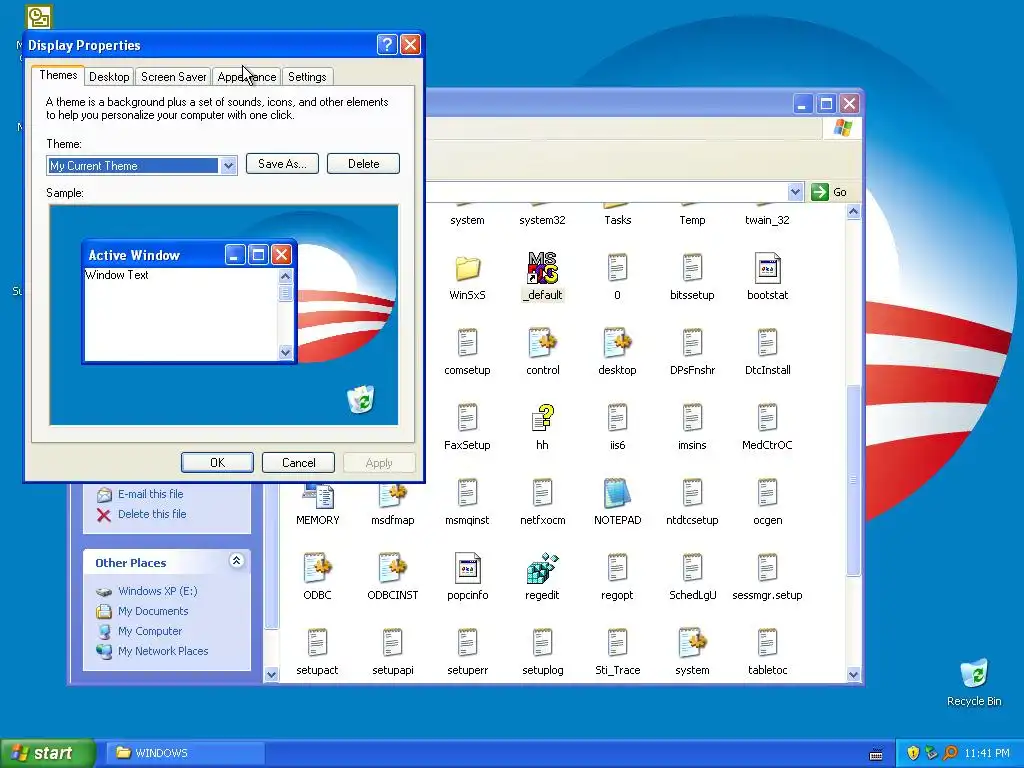The width and height of the screenshot is (1024, 768).
Task: Confirm with the OK button
Action: click(217, 462)
